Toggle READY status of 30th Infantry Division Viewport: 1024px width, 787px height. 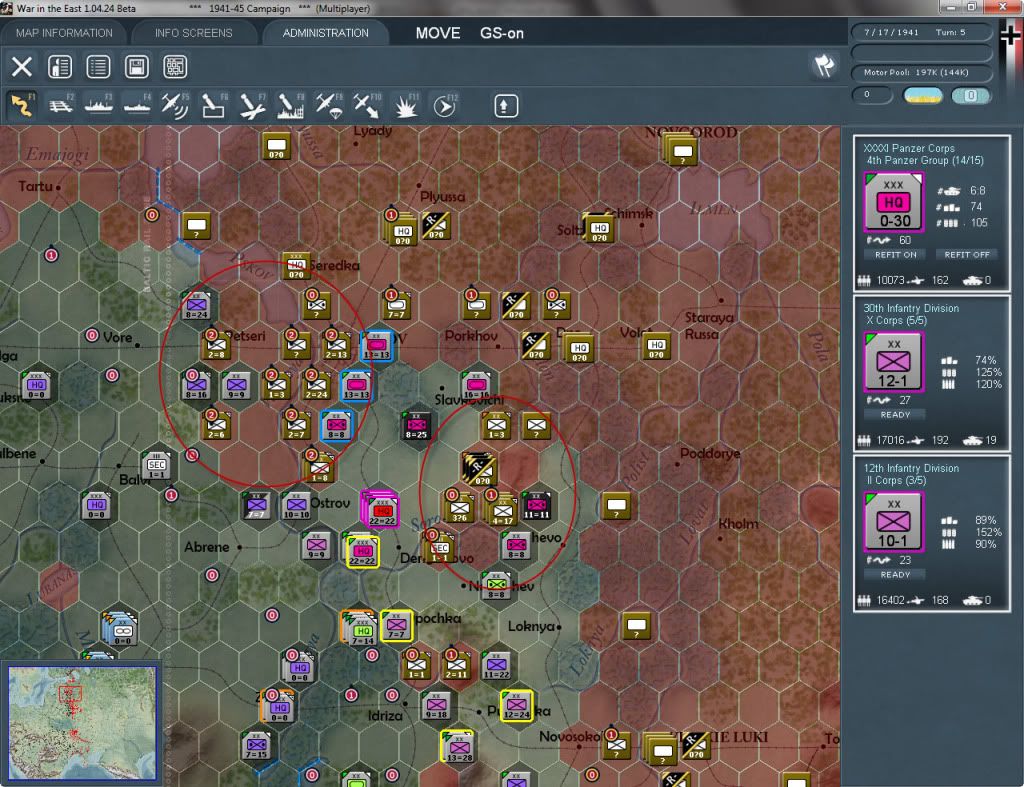(895, 415)
